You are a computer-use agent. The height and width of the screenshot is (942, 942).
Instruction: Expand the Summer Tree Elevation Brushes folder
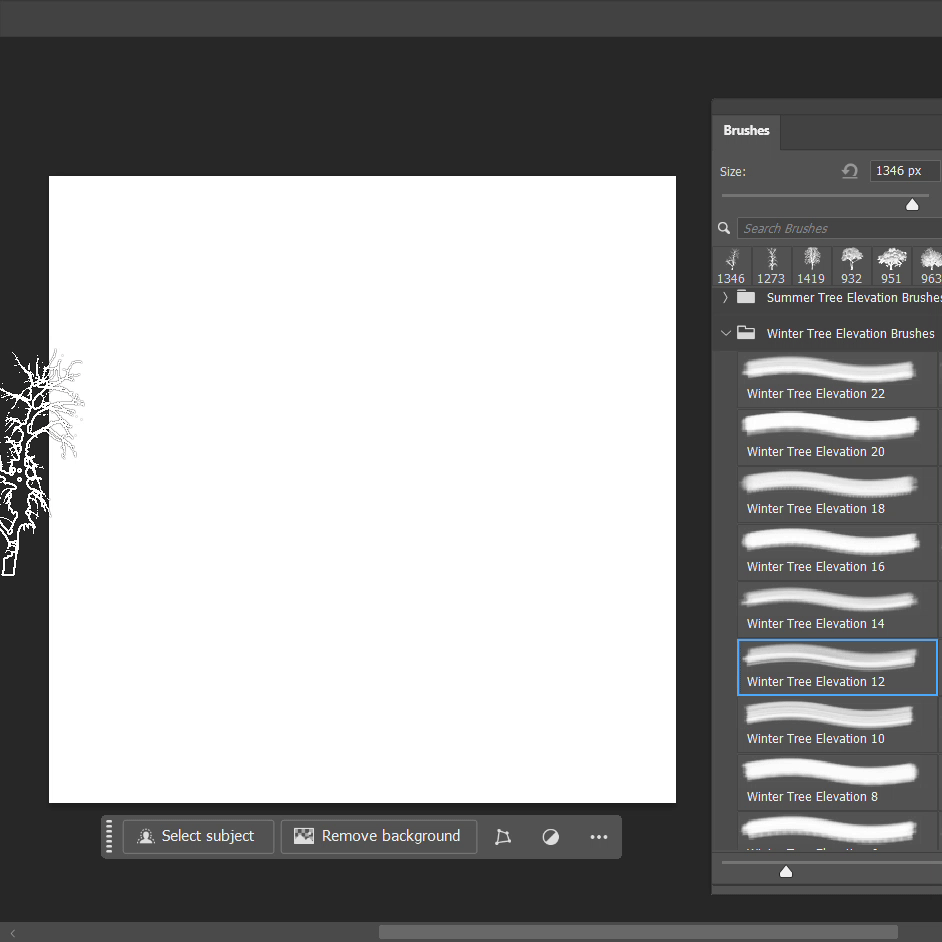pyautogui.click(x=725, y=297)
